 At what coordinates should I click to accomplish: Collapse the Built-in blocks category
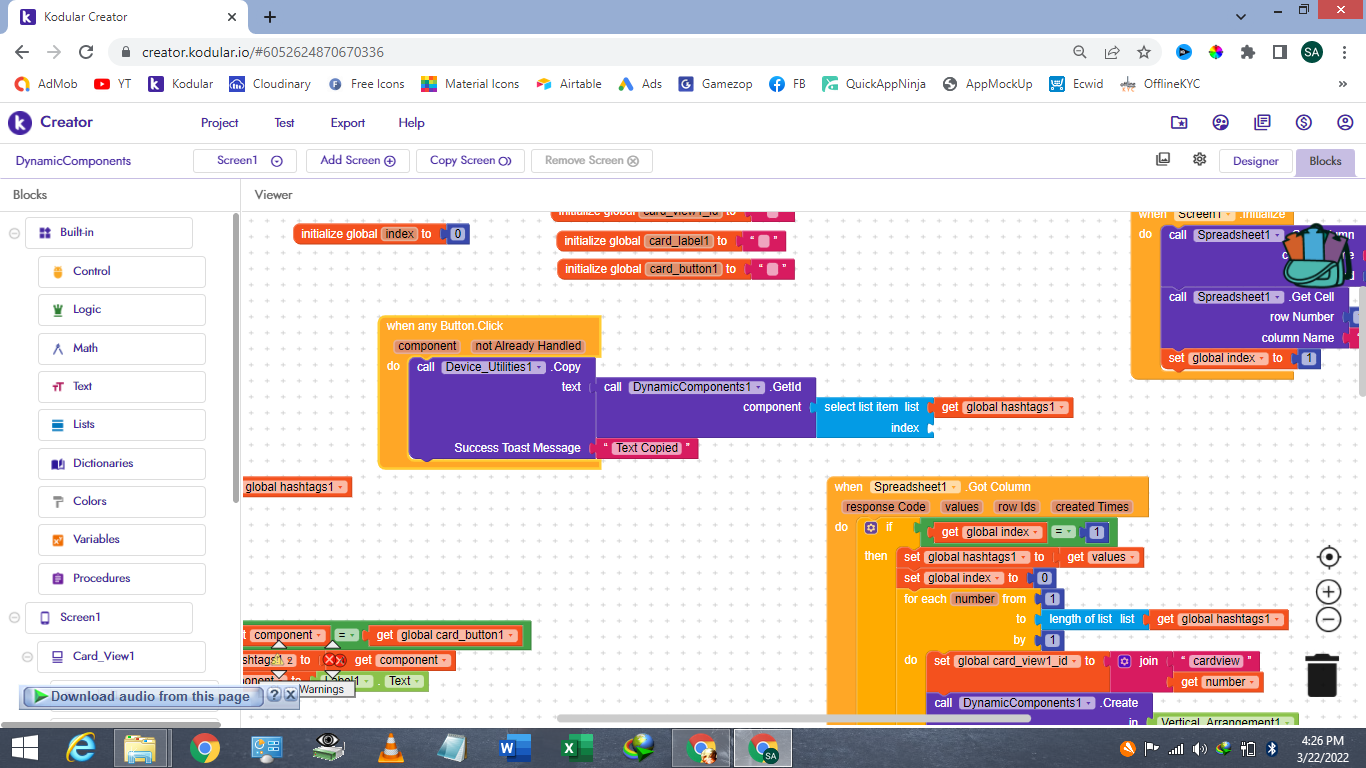(x=14, y=233)
